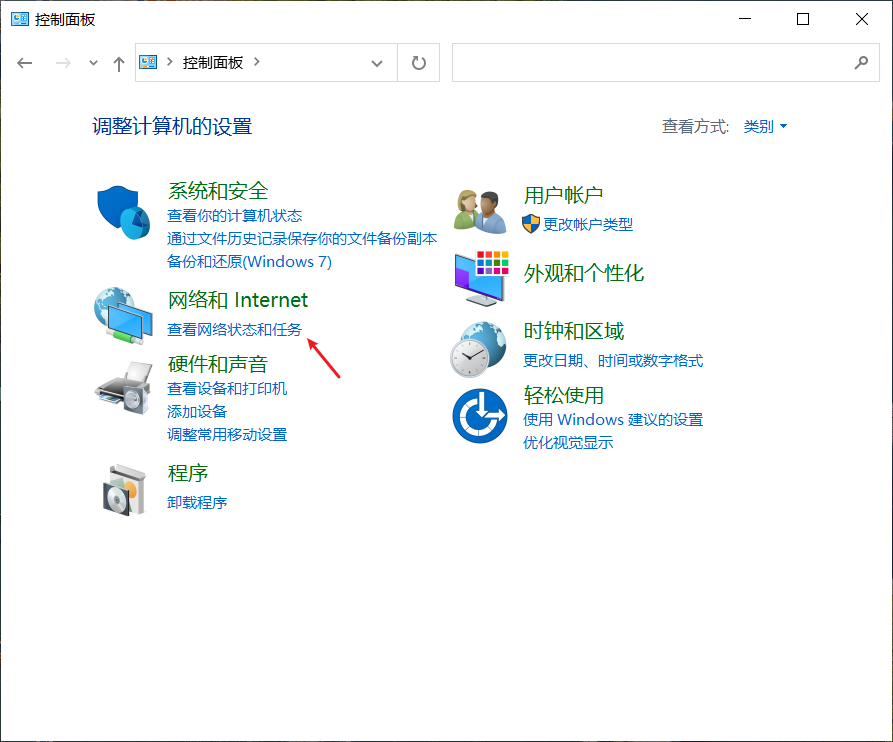The width and height of the screenshot is (893, 742).
Task: Click the search magnifier icon
Action: click(861, 62)
